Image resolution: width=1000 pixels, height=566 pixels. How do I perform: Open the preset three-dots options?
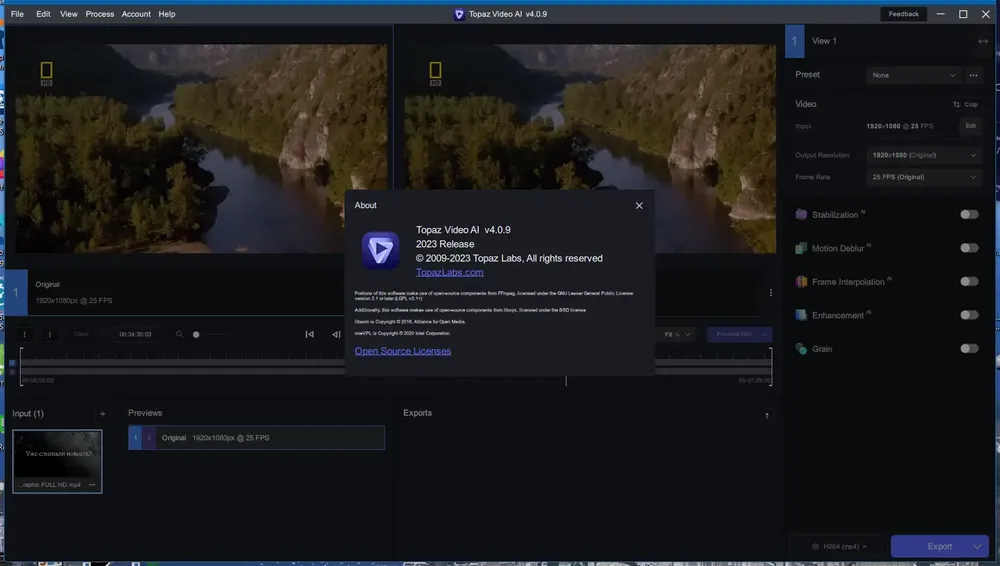pos(973,75)
